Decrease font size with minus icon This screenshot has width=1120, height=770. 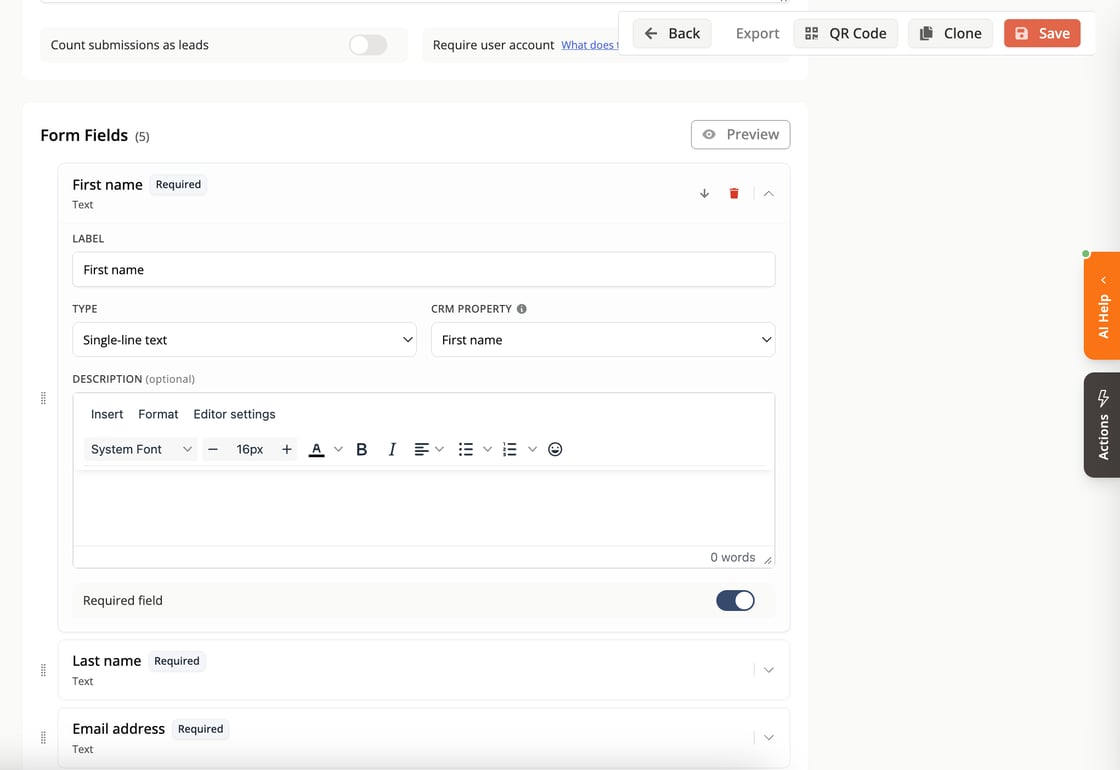[213, 449]
